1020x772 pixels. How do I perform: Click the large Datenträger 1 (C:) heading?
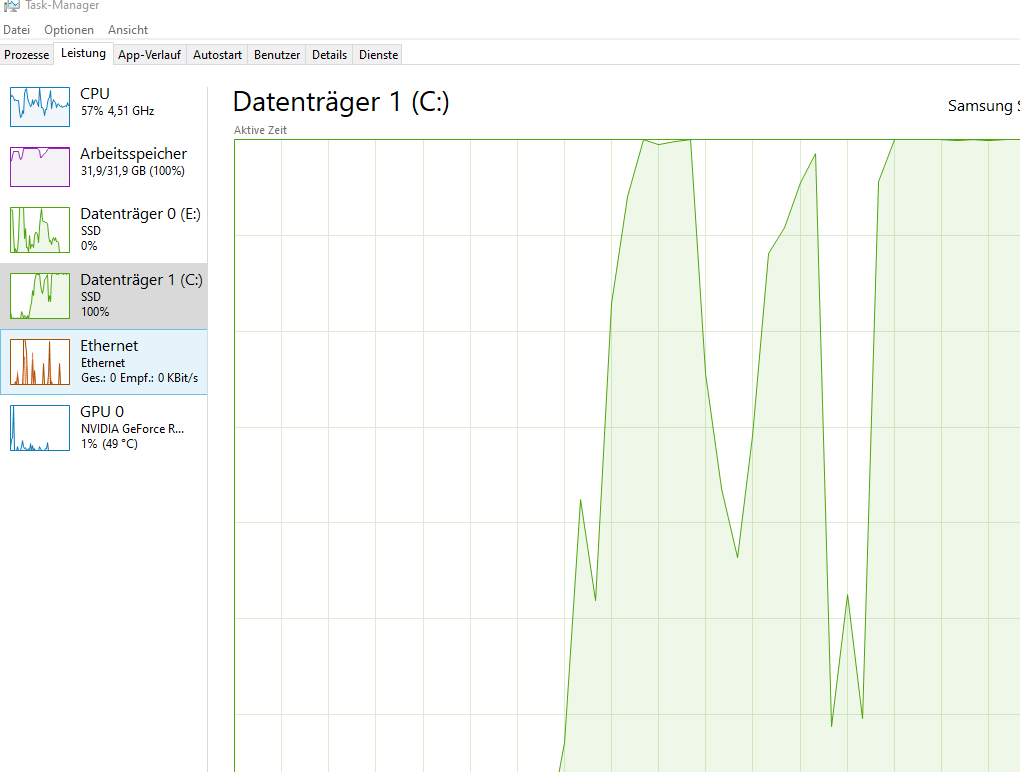341,102
